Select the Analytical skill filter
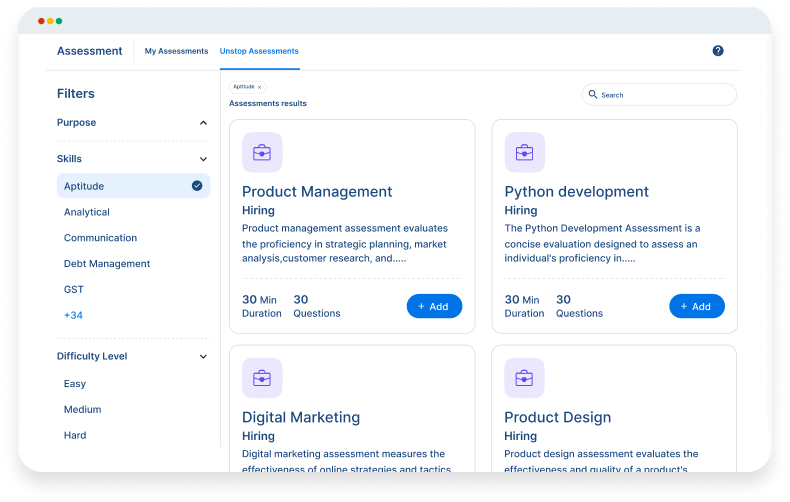This screenshot has height=502, width=790. tap(87, 212)
